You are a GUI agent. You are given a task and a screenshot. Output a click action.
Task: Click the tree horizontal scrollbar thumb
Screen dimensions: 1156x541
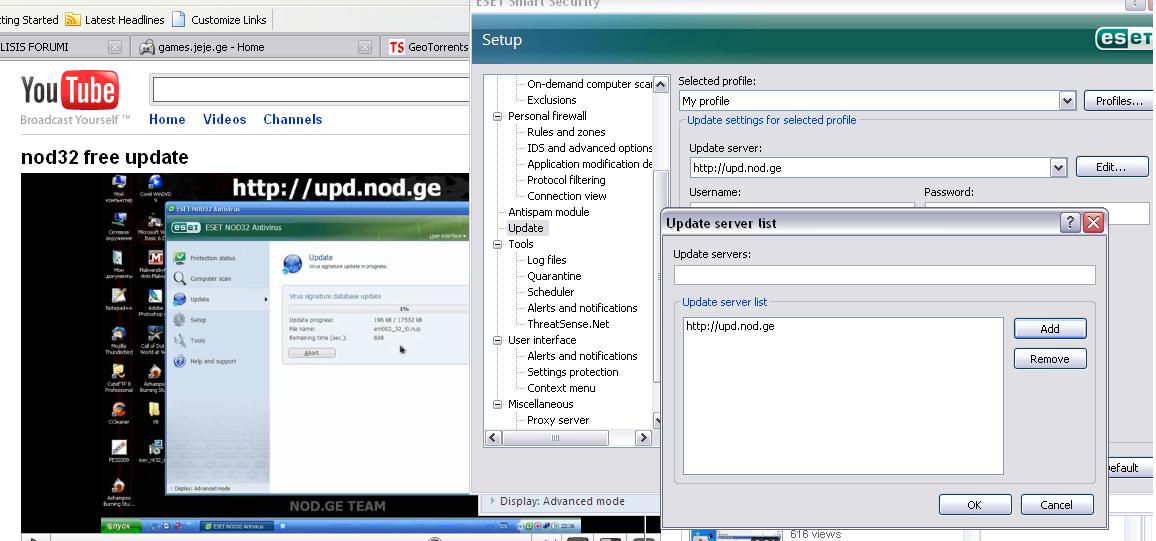pos(555,438)
